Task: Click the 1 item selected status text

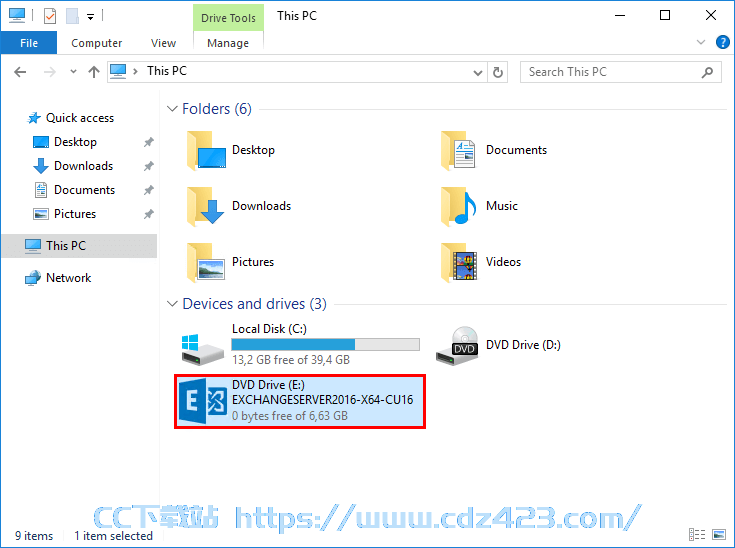Action: coord(113,536)
